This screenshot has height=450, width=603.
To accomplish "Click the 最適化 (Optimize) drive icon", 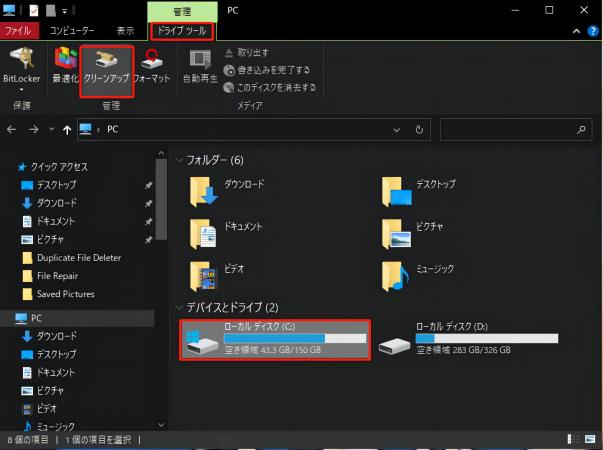I will tap(65, 65).
